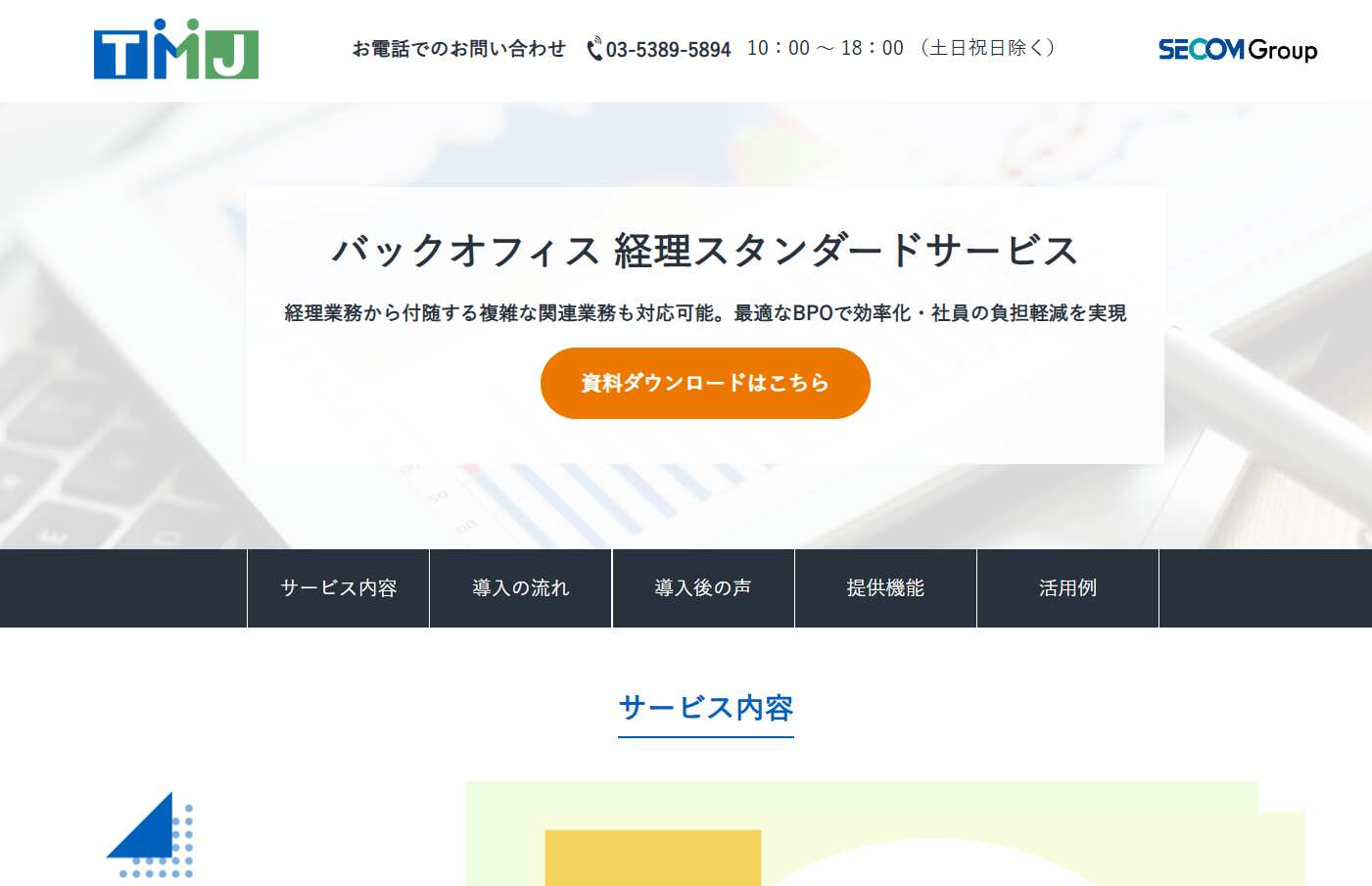The width and height of the screenshot is (1372, 886).
Task: Open the 活用例 navigation tab
Action: click(1068, 588)
